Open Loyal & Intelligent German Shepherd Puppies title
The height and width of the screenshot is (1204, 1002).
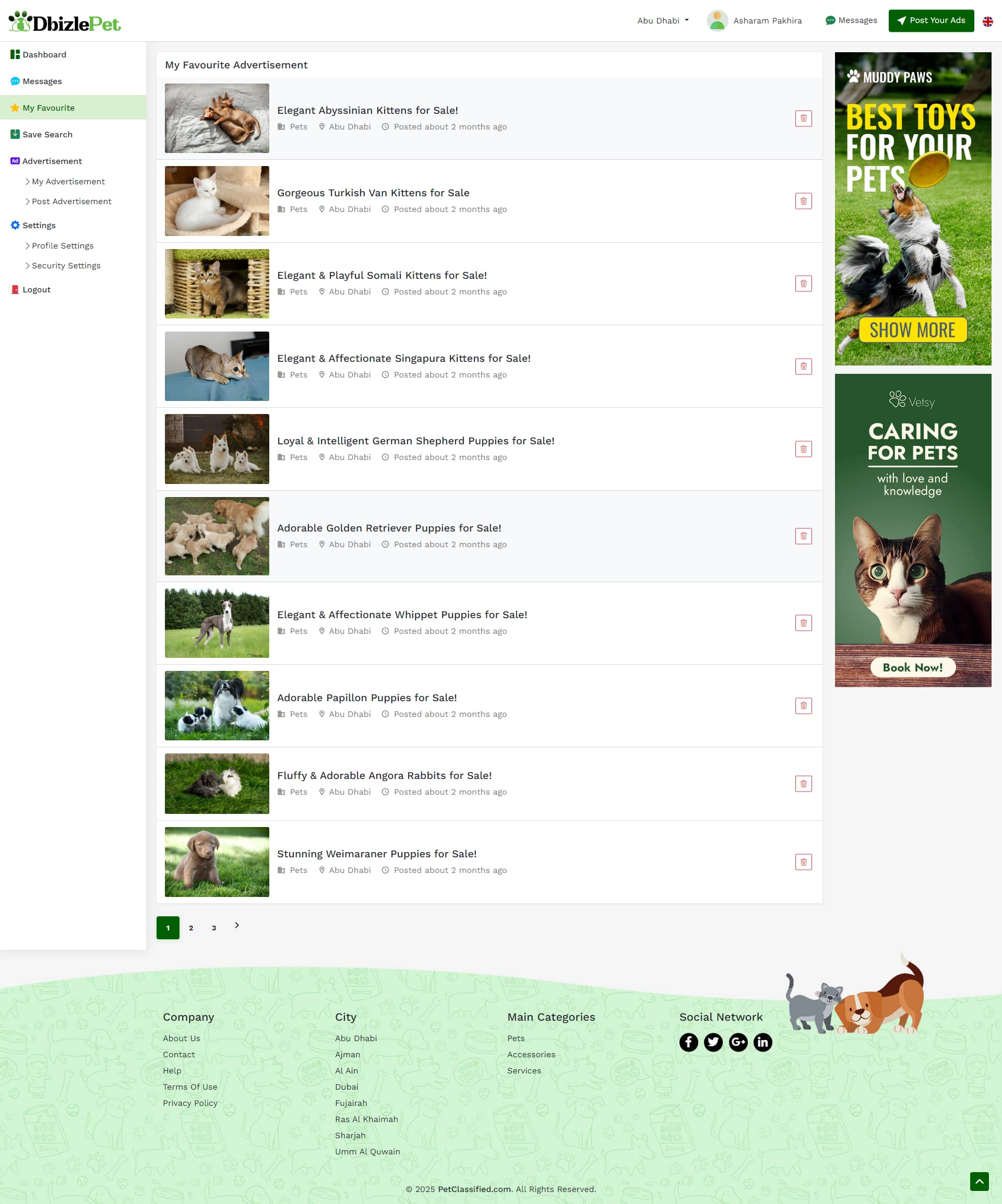pos(415,440)
